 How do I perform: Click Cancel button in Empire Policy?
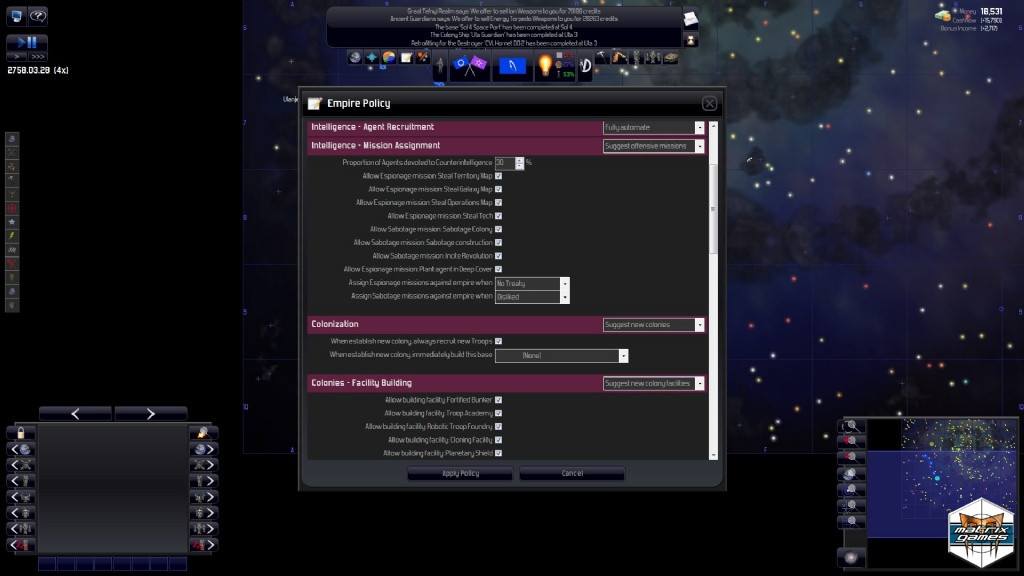tap(572, 473)
